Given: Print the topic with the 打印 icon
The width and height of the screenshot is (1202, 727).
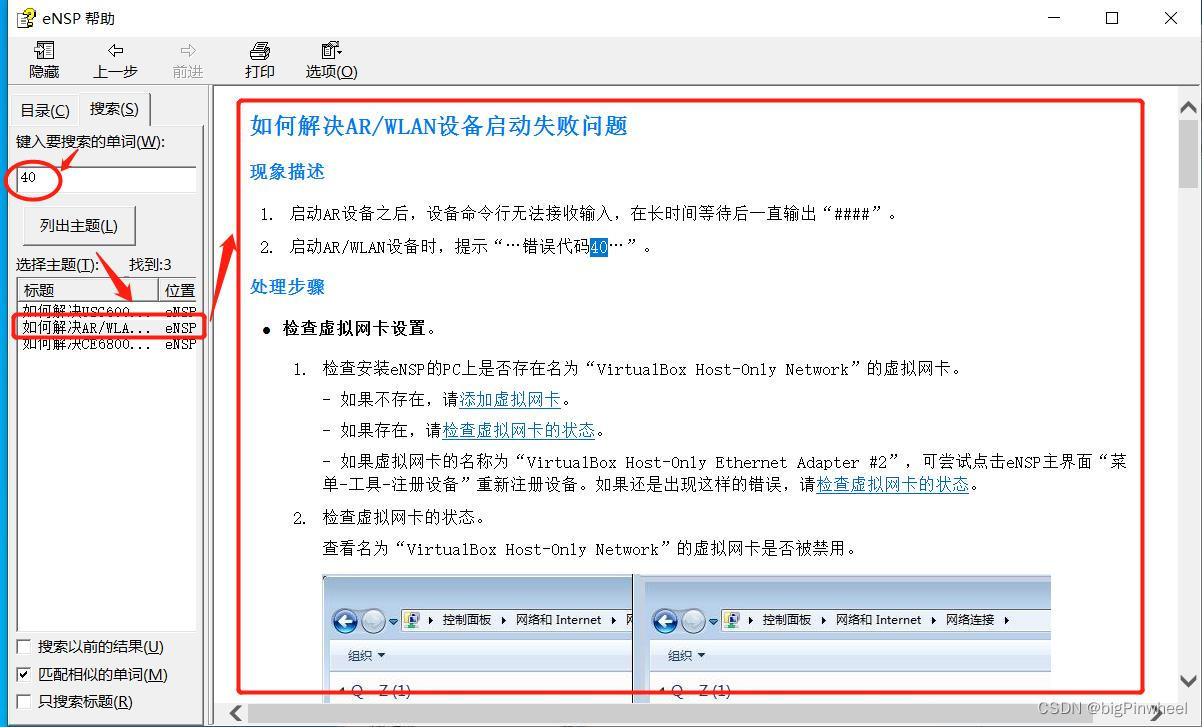Looking at the screenshot, I should coord(259,60).
